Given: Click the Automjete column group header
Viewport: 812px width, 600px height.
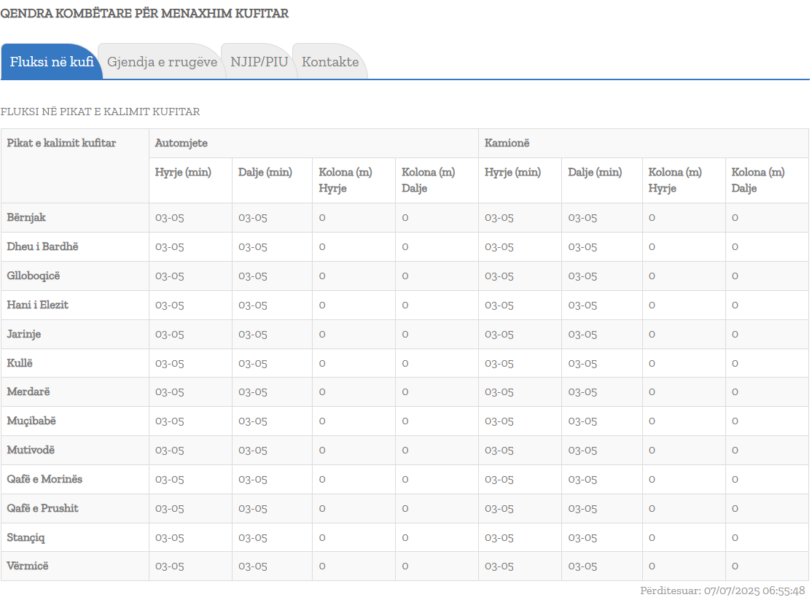Looking at the screenshot, I should click(181, 143).
